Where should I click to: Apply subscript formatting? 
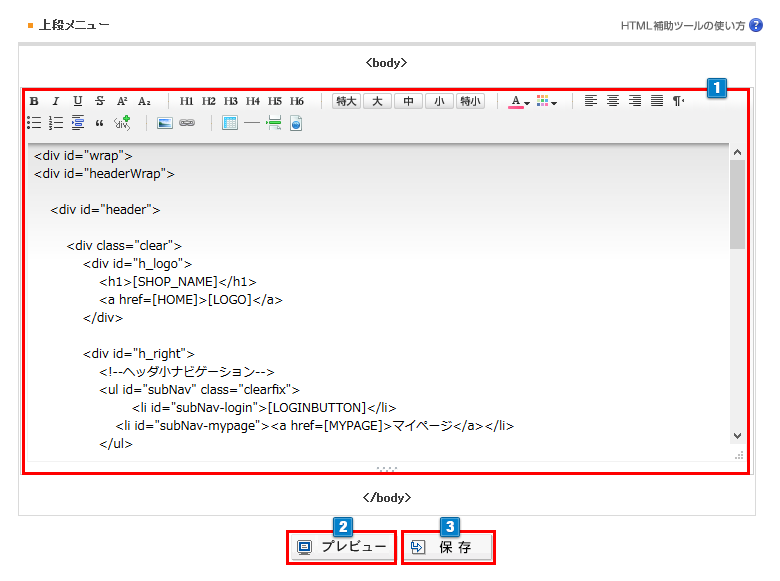coord(144,101)
